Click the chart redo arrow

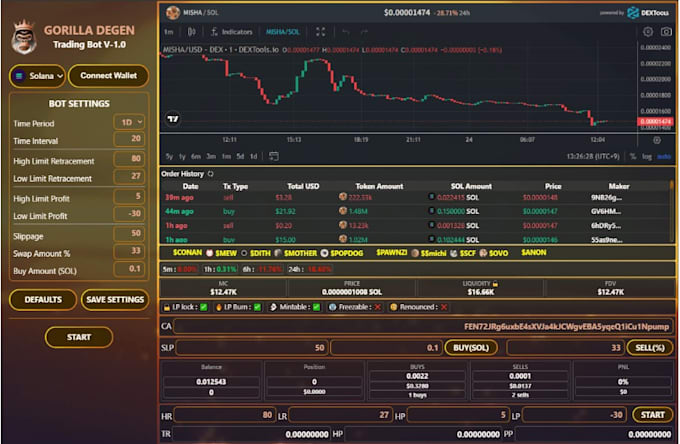click(364, 32)
